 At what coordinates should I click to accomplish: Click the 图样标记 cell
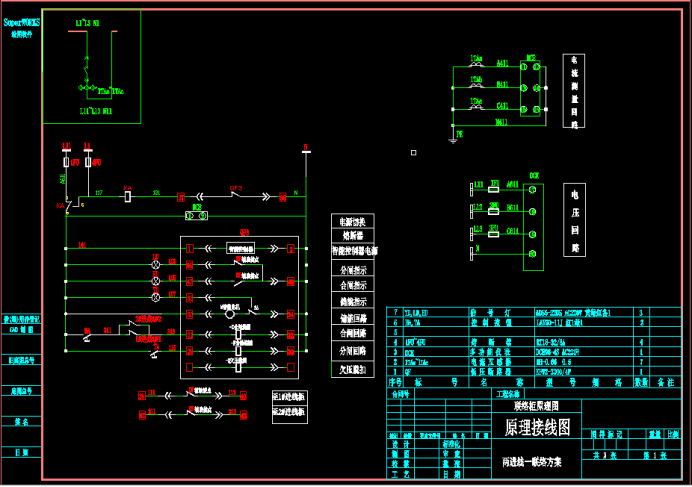(x=606, y=434)
